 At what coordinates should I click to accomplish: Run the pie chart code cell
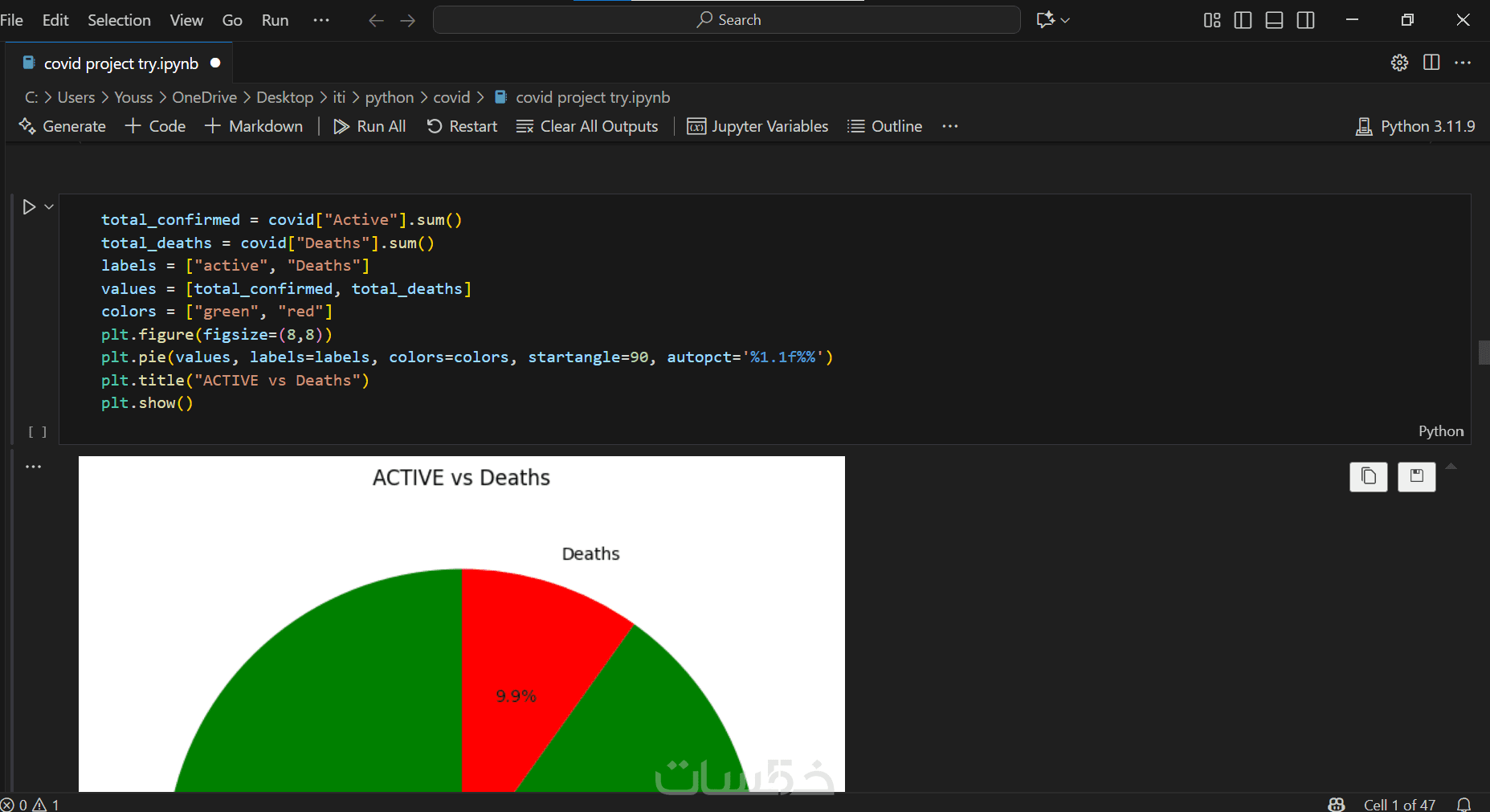point(29,207)
